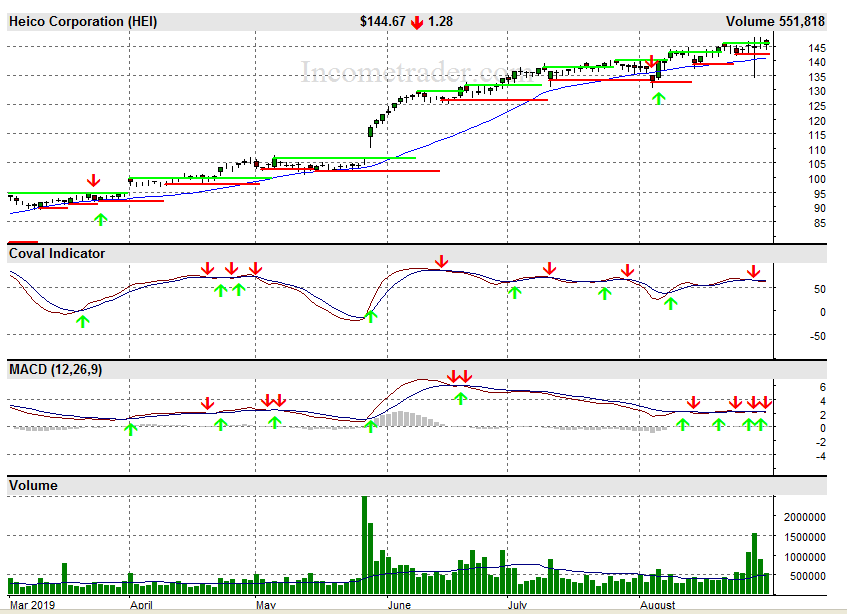Viewport: 847px width, 614px height.
Task: Click the 120 price axis label
Action: 817,121
